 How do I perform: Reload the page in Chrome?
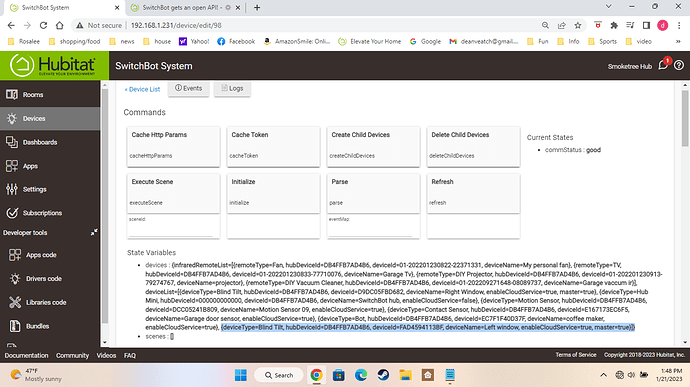click(43, 26)
